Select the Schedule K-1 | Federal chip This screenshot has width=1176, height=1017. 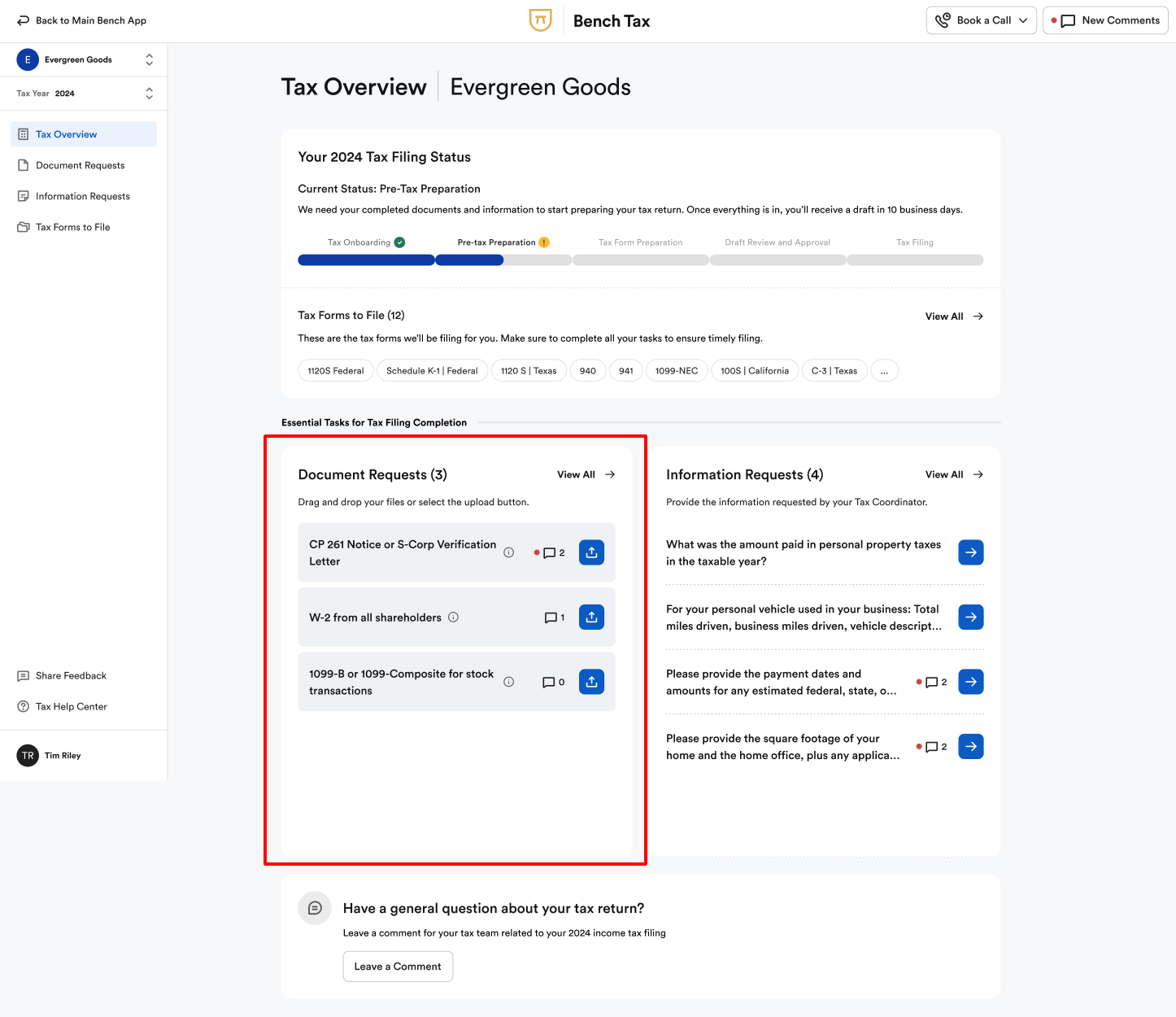click(x=432, y=371)
